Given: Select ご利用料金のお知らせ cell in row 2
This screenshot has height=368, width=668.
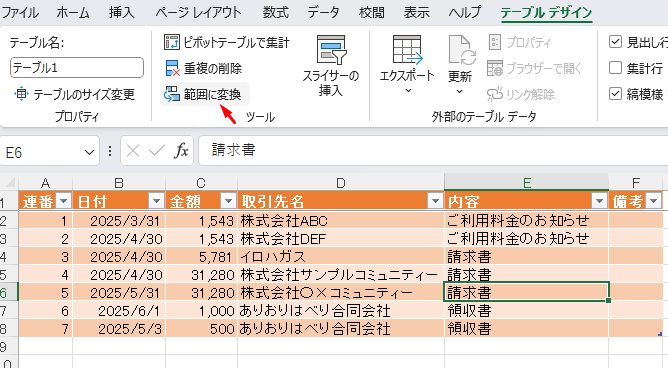Looking at the screenshot, I should (527, 221).
